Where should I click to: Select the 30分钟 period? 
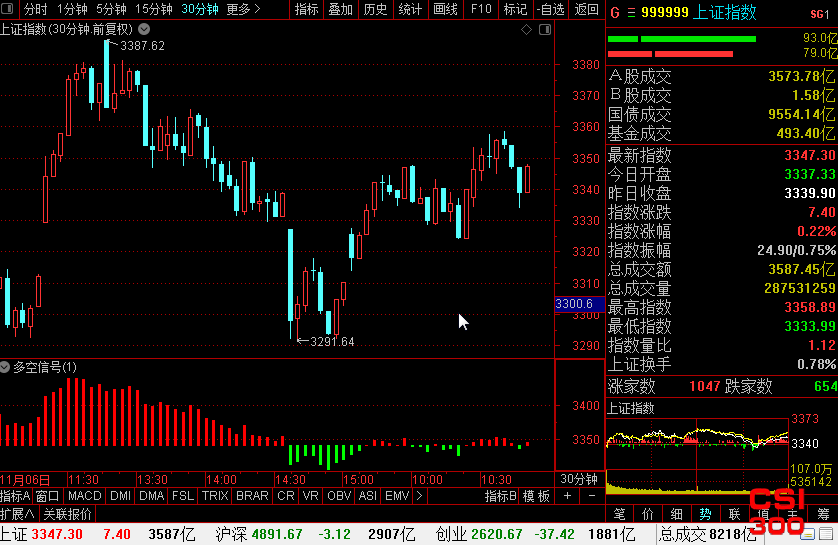(199, 9)
